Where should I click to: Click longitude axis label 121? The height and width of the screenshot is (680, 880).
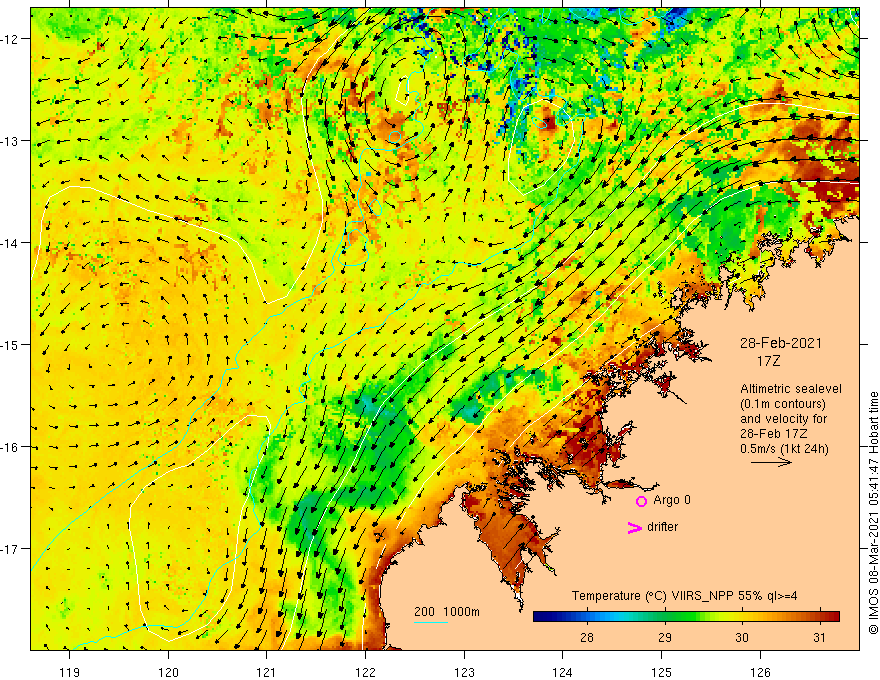pos(267,672)
